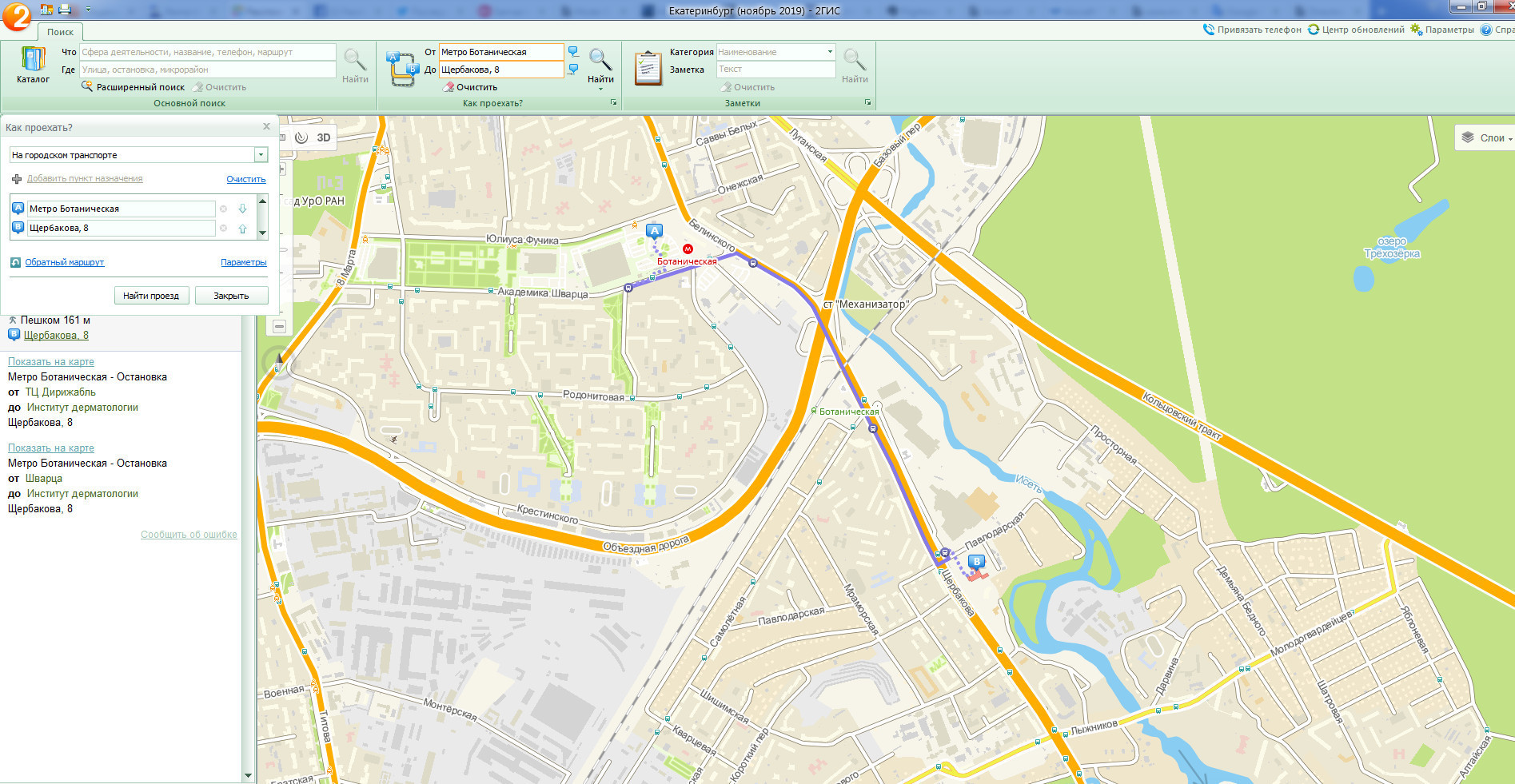This screenshot has width=1515, height=784.
Task: Open Как проехать group dialog launcher
Action: tap(614, 103)
